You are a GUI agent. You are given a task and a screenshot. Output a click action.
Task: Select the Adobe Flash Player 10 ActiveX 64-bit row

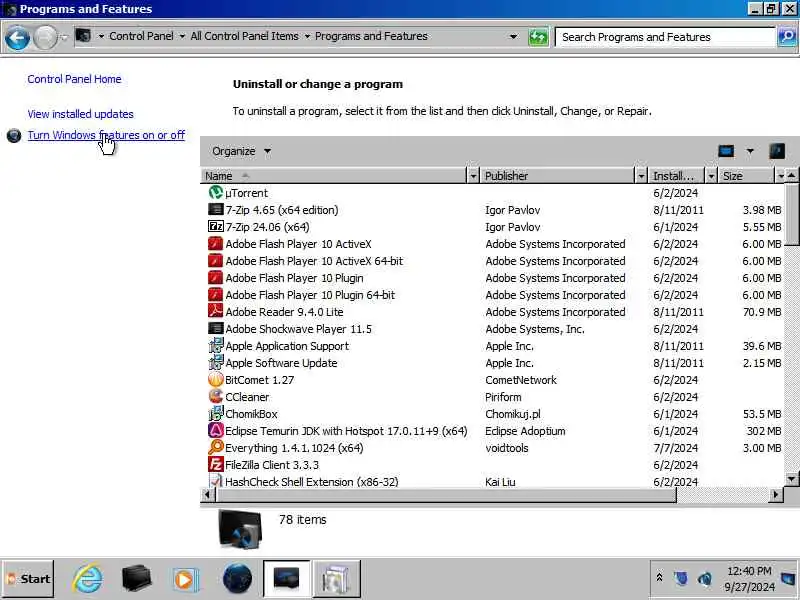coord(493,261)
